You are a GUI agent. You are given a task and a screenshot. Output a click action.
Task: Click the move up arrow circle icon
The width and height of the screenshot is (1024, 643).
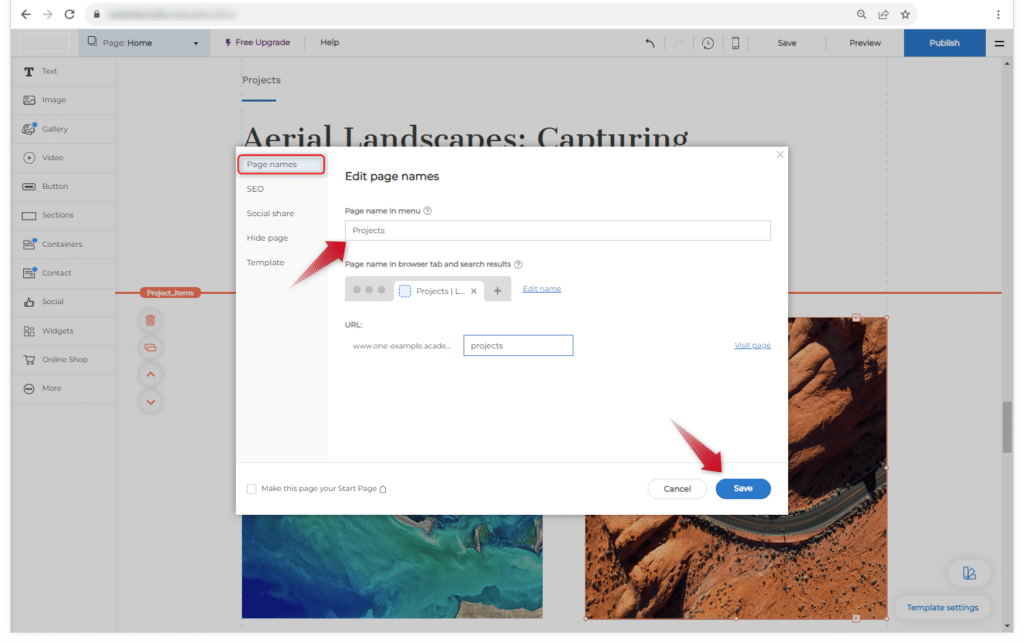(x=150, y=375)
